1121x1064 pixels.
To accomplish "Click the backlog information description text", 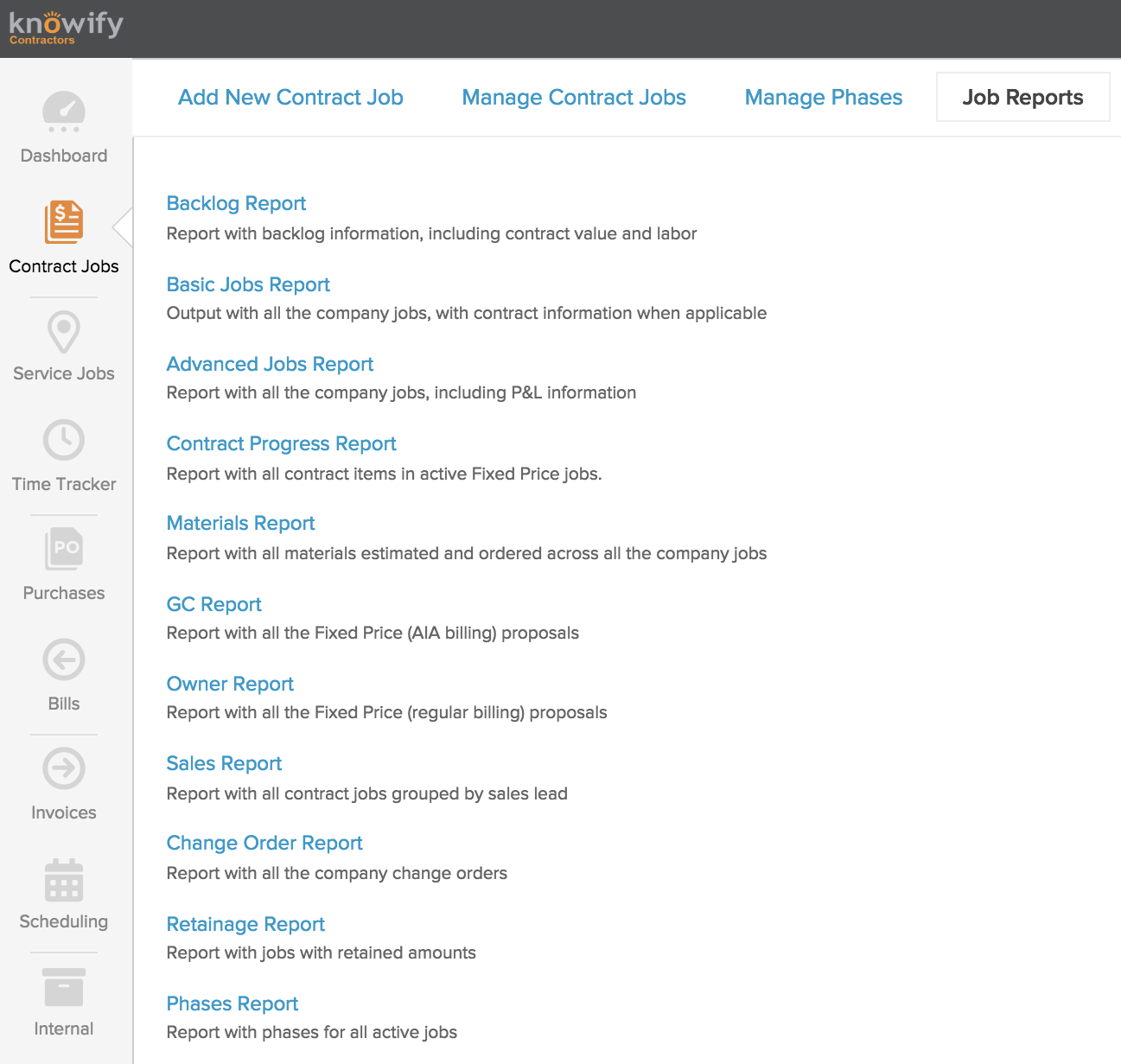I will pos(431,233).
